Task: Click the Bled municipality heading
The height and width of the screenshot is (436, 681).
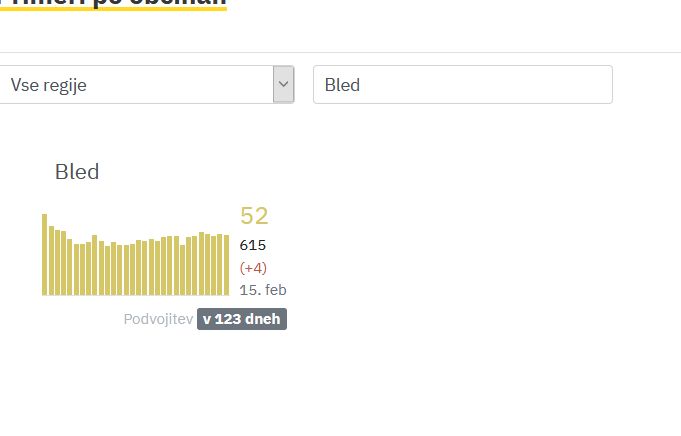Action: [x=77, y=172]
